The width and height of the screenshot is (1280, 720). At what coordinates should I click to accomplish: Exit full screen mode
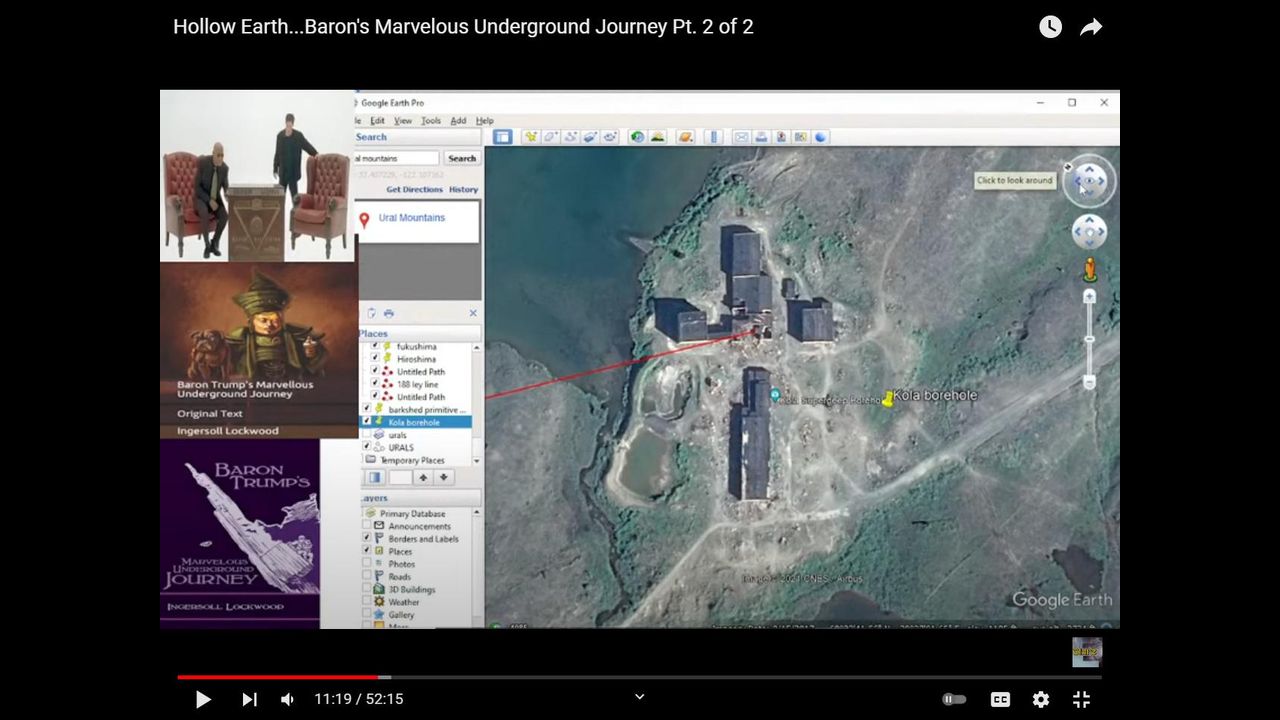[x=1081, y=700]
